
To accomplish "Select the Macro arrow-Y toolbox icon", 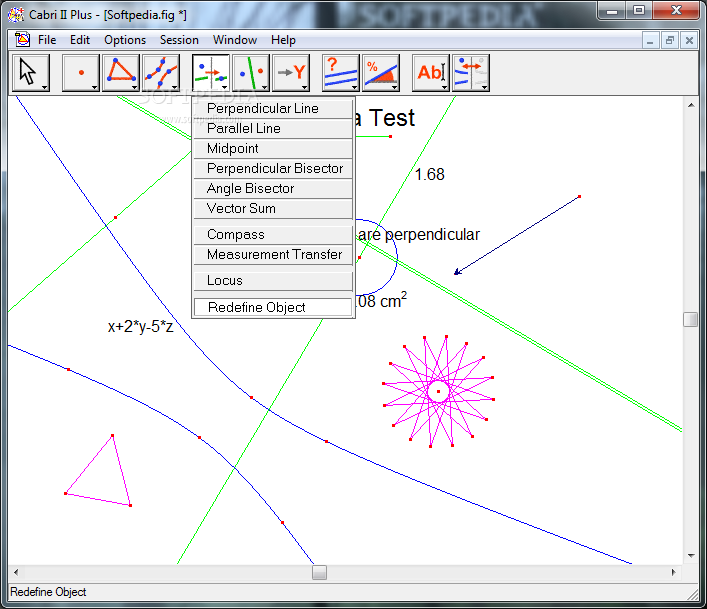I will [291, 73].
